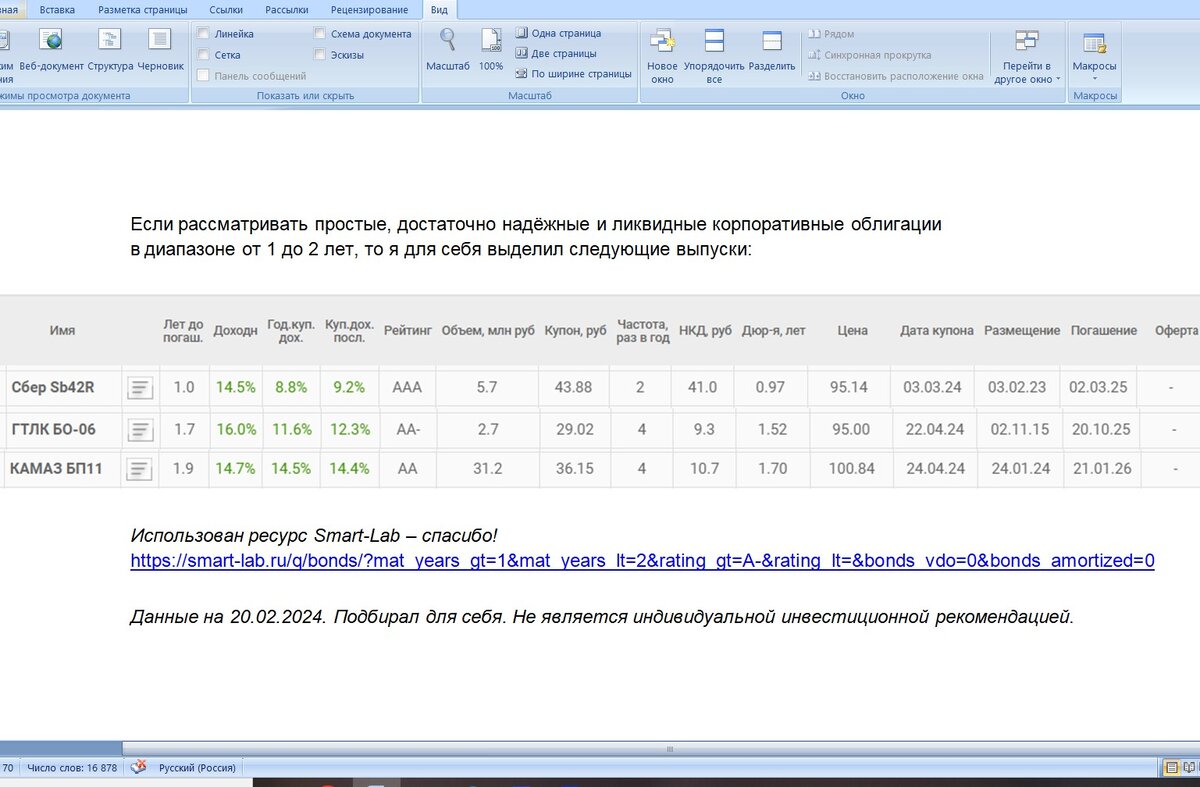
Task: Select Одна страница zoom option
Action: tap(558, 33)
